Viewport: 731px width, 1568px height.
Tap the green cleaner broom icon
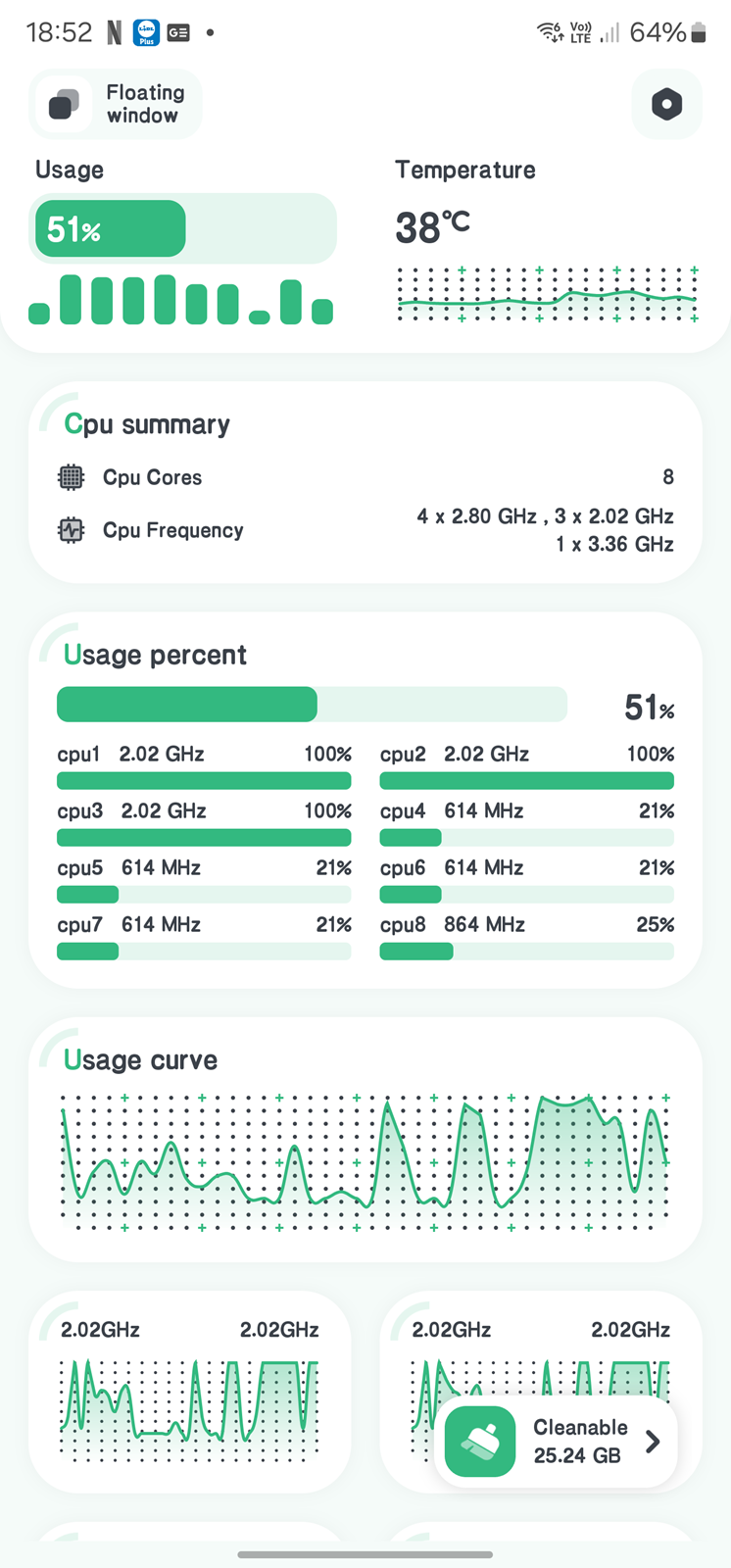click(x=480, y=1441)
